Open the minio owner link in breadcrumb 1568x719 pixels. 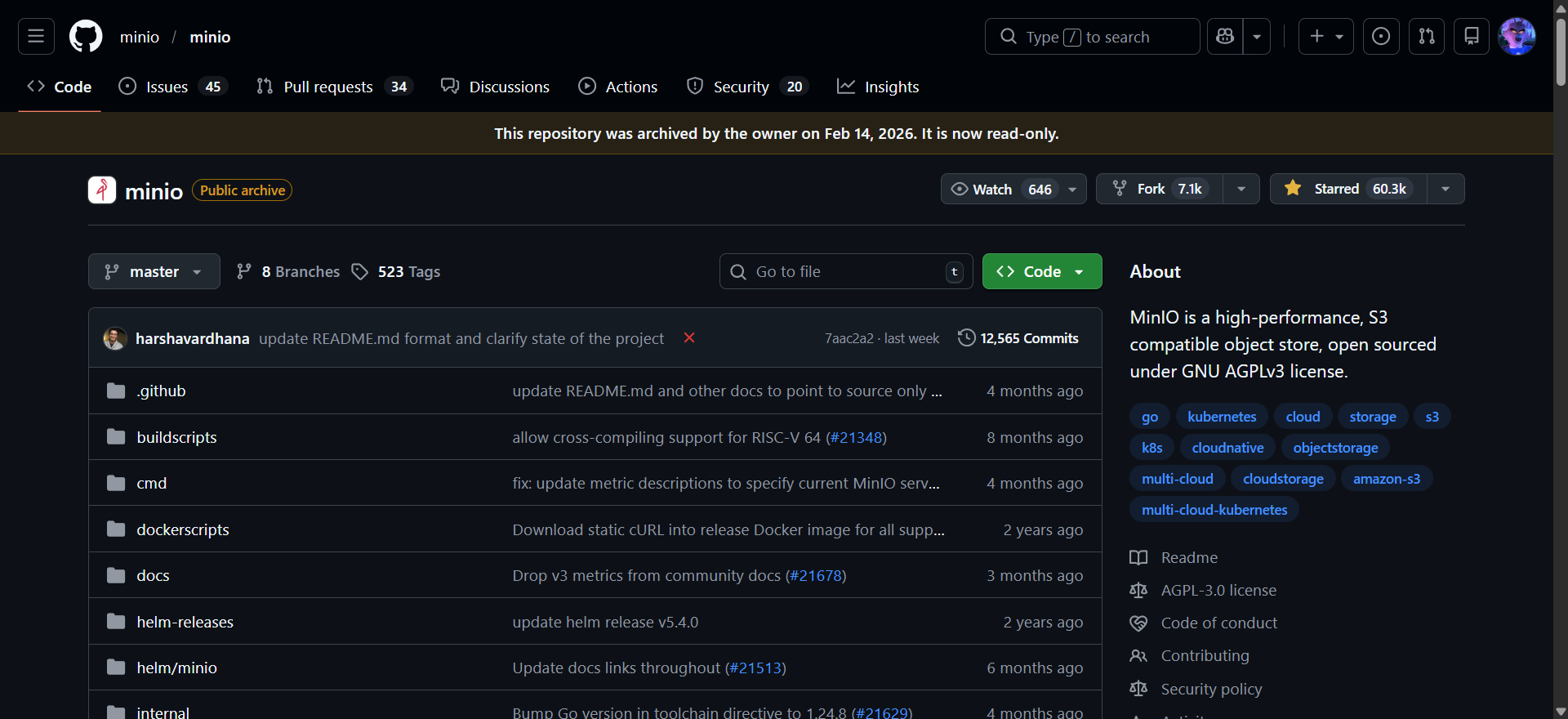[140, 37]
